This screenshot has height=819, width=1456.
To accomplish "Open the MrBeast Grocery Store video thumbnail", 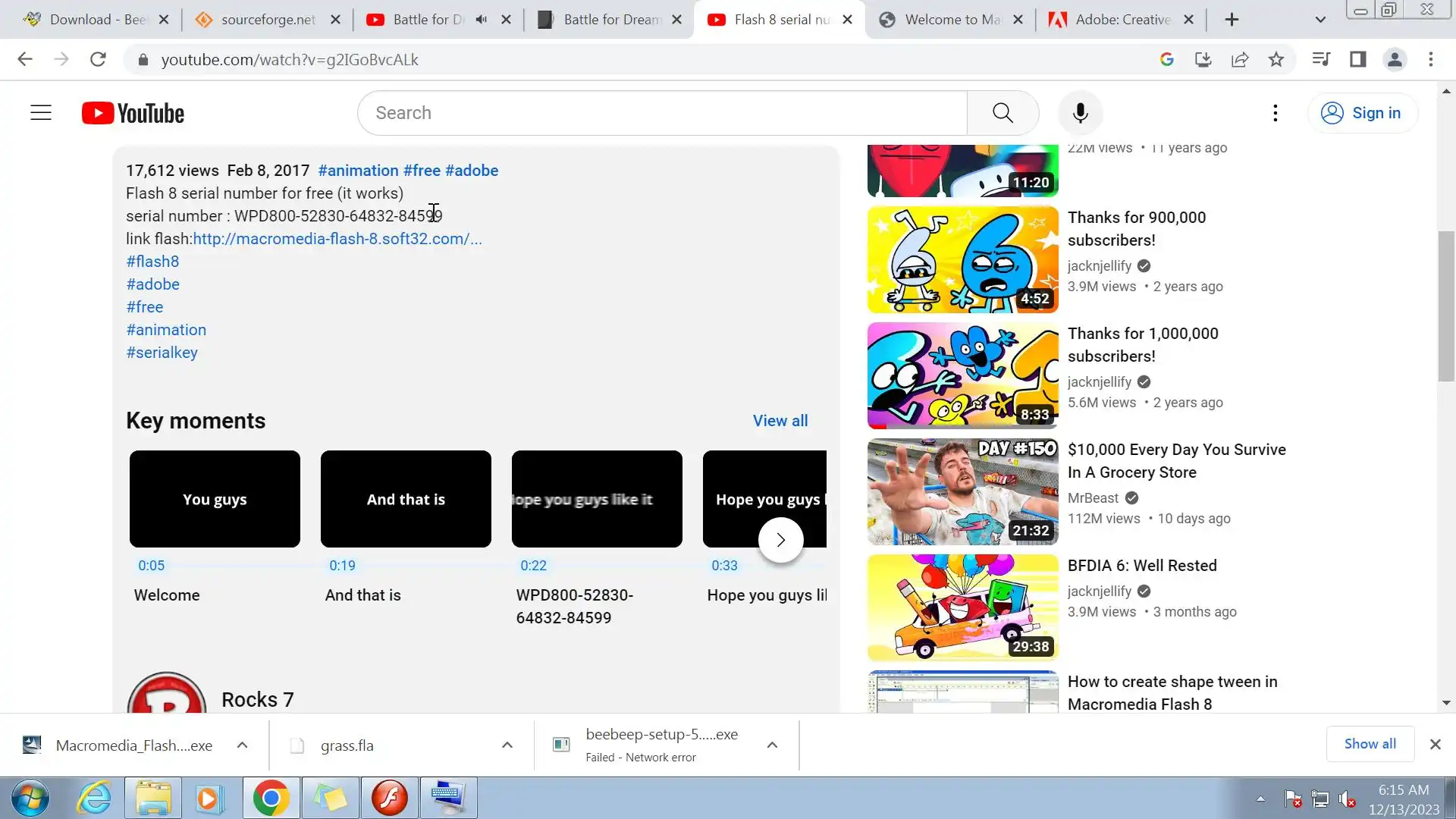I will click(962, 491).
